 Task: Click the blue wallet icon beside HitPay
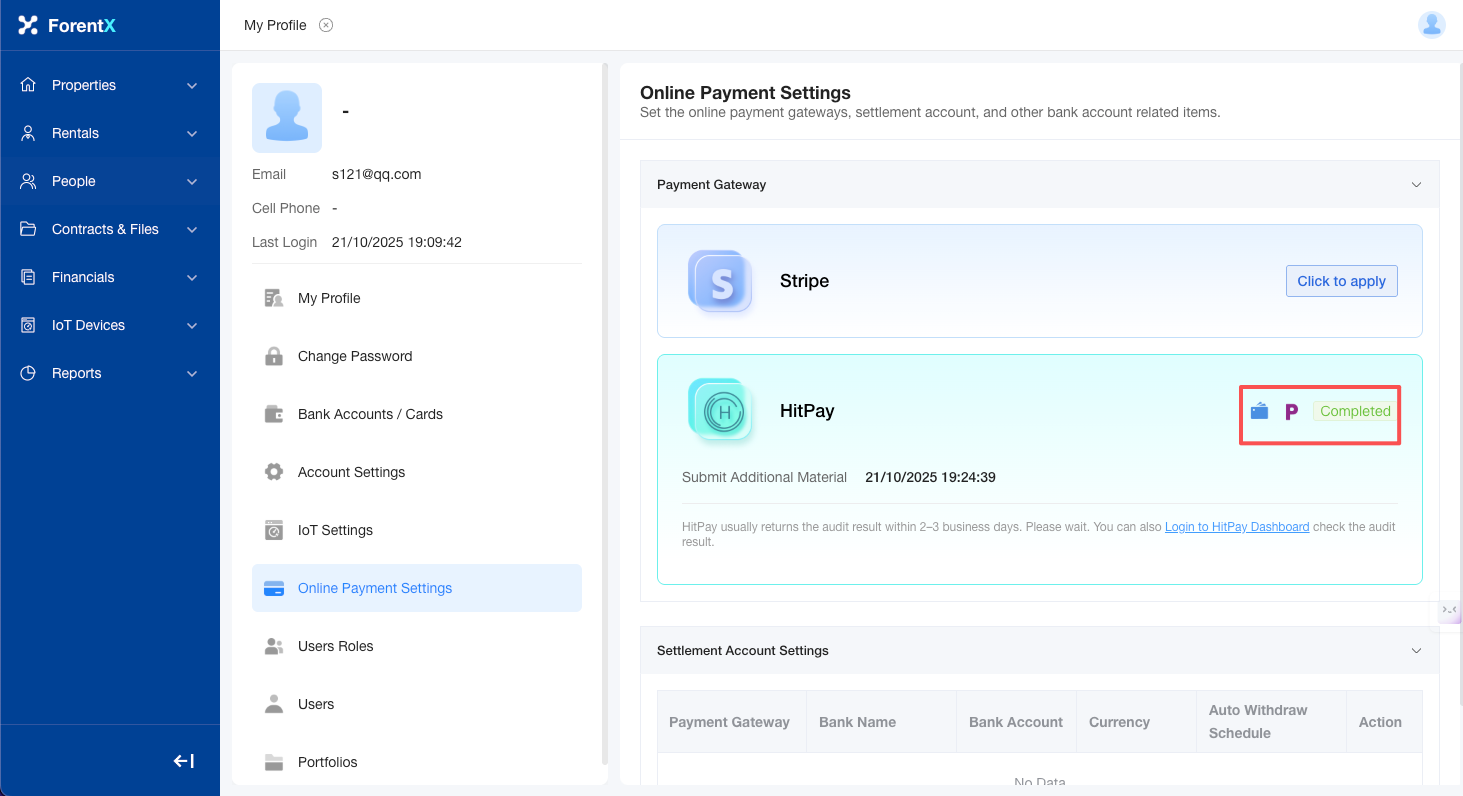tap(1259, 411)
